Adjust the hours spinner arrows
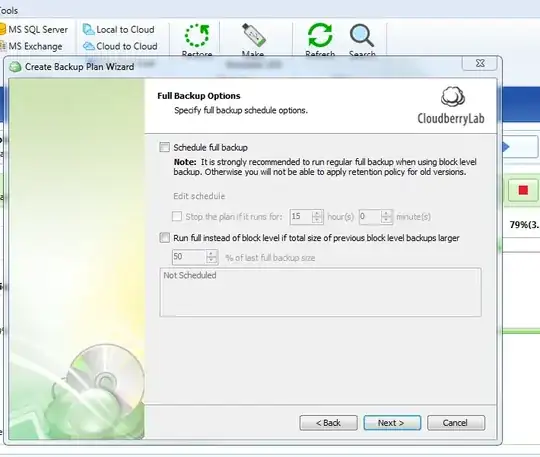540x457 pixels. [317, 217]
